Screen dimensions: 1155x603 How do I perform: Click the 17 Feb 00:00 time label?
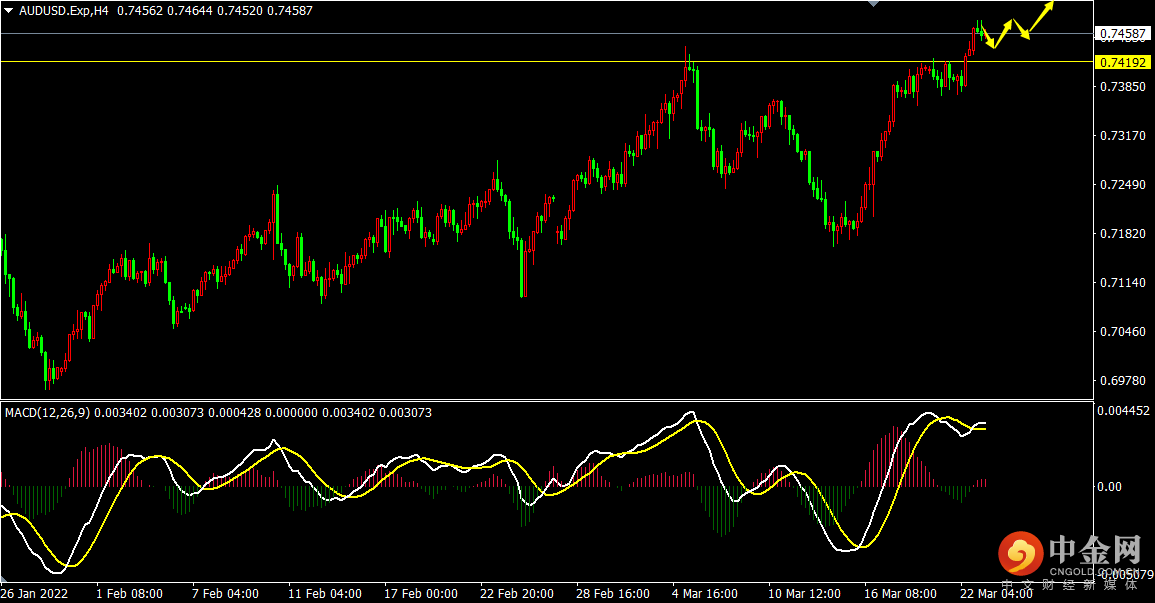coord(421,593)
